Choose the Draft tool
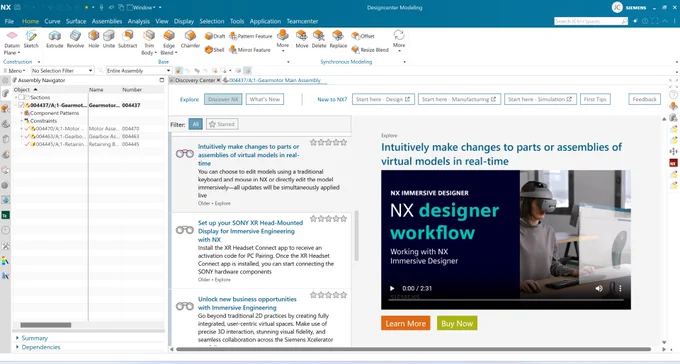Viewport: 680px width, 364px height. 215,36
